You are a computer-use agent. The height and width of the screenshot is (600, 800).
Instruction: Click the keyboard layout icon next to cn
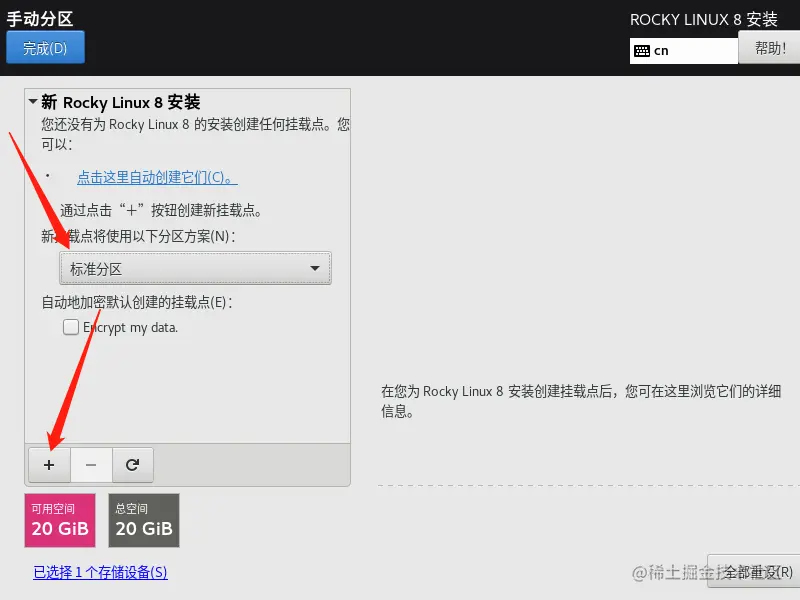tap(641, 51)
